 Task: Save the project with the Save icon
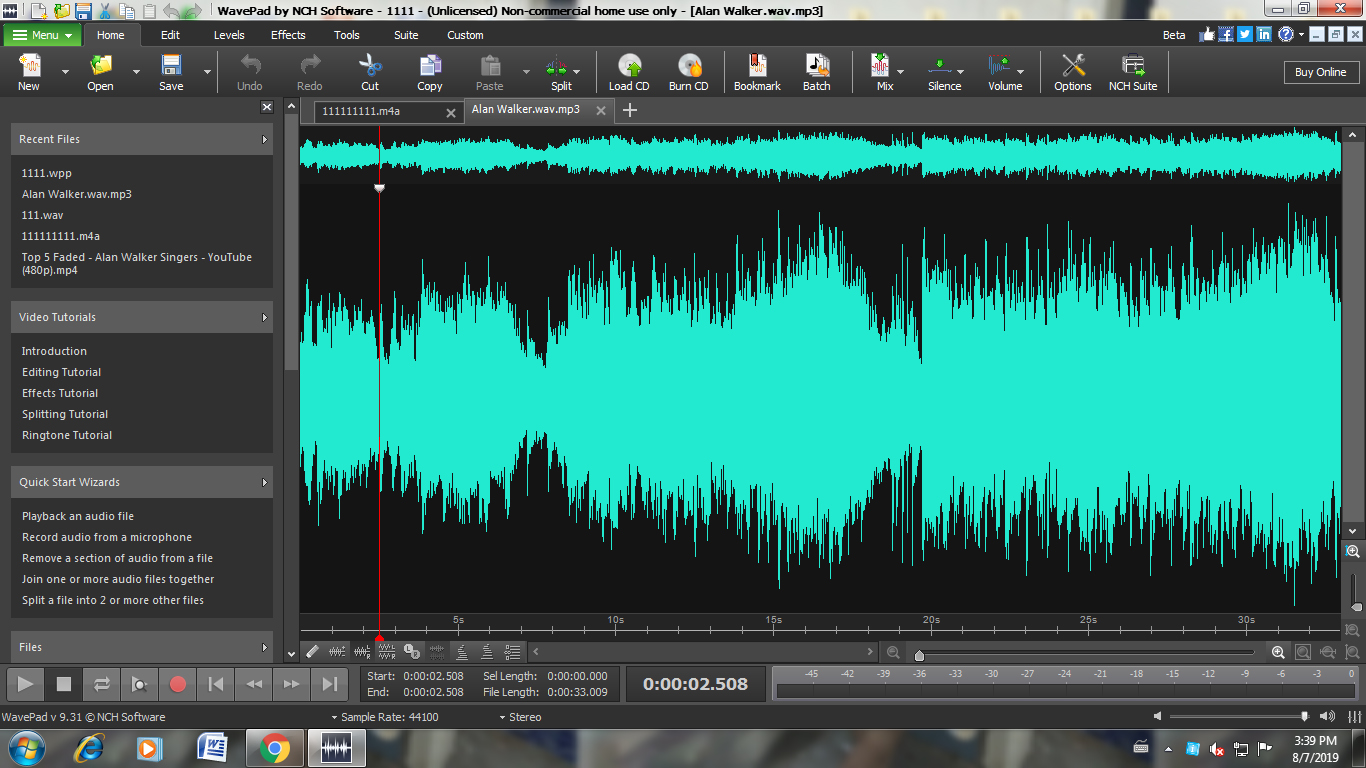click(x=171, y=72)
